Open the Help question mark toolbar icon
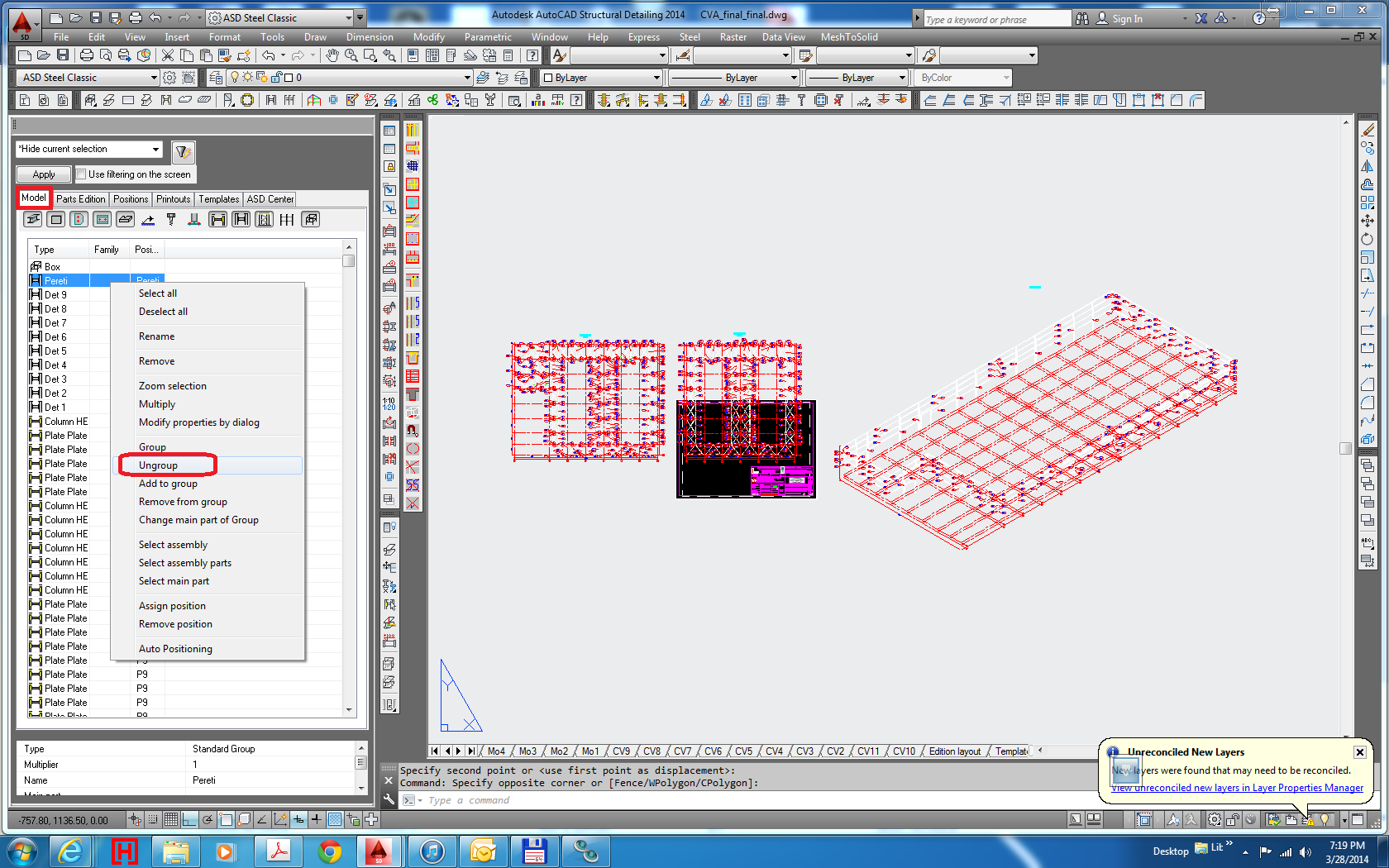1389x868 pixels. [532, 55]
